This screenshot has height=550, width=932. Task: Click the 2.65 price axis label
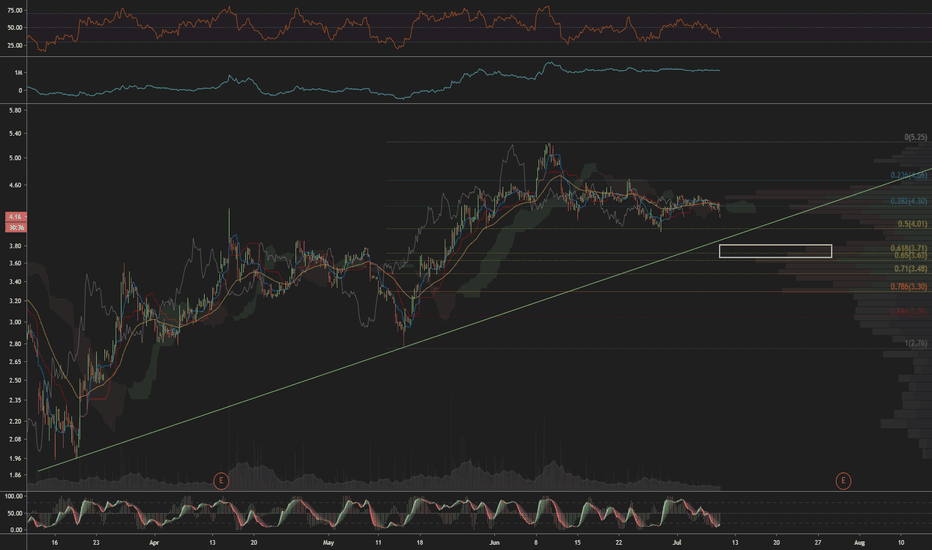(15, 362)
